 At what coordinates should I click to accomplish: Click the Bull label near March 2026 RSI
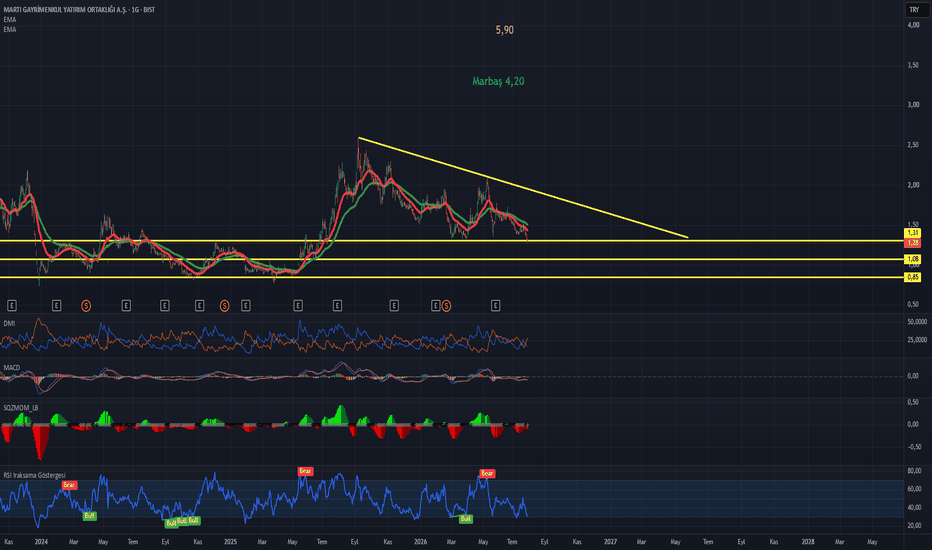pyautogui.click(x=465, y=518)
